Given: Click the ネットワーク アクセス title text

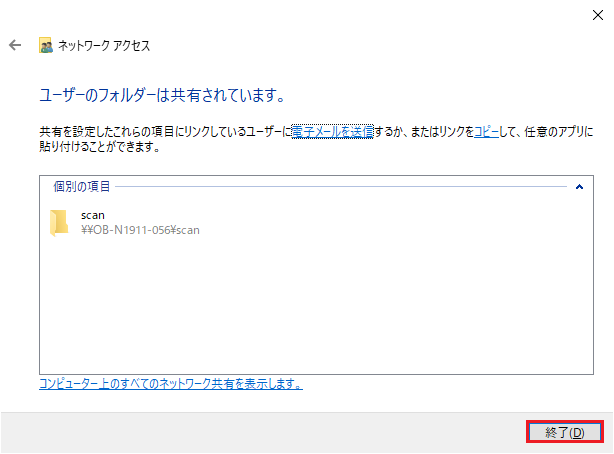Looking at the screenshot, I should 104,45.
